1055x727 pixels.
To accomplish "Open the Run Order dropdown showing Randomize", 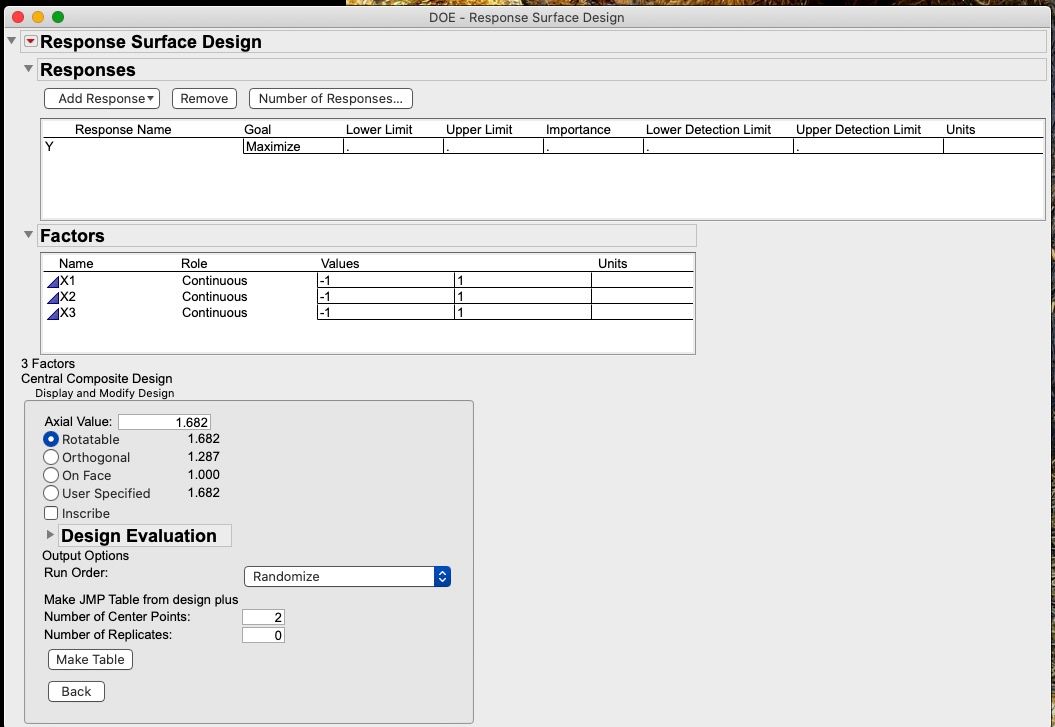I will 346,576.
